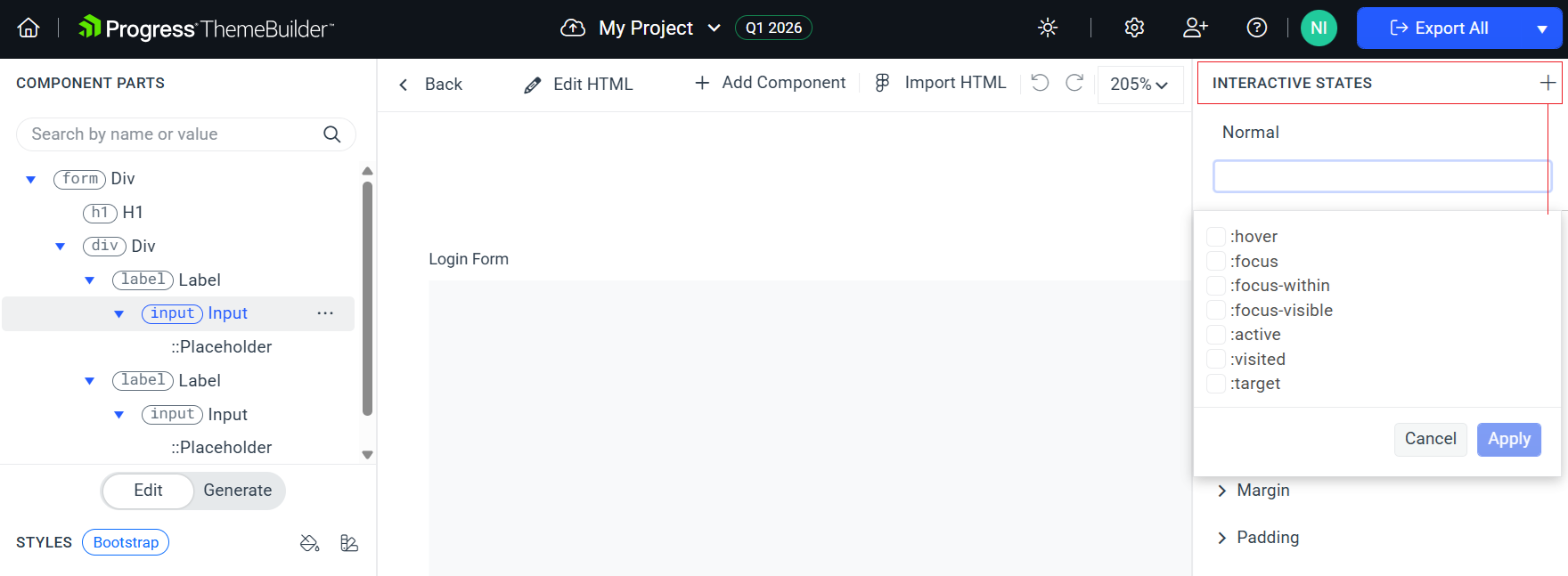Enable the :hover interactive state
Viewport: 1568px width, 576px height.
coord(1215,236)
